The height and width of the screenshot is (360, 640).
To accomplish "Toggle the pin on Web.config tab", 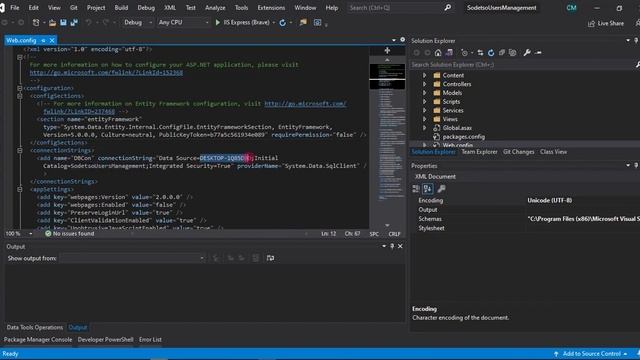I will [x=43, y=40].
